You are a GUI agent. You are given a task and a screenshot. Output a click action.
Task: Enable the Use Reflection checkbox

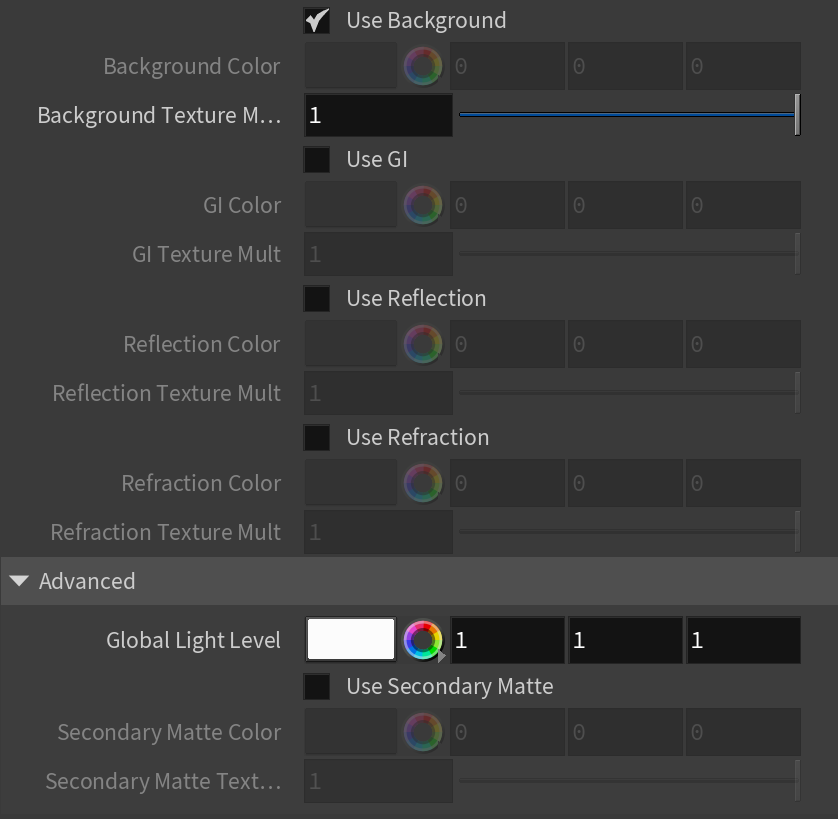click(x=317, y=299)
